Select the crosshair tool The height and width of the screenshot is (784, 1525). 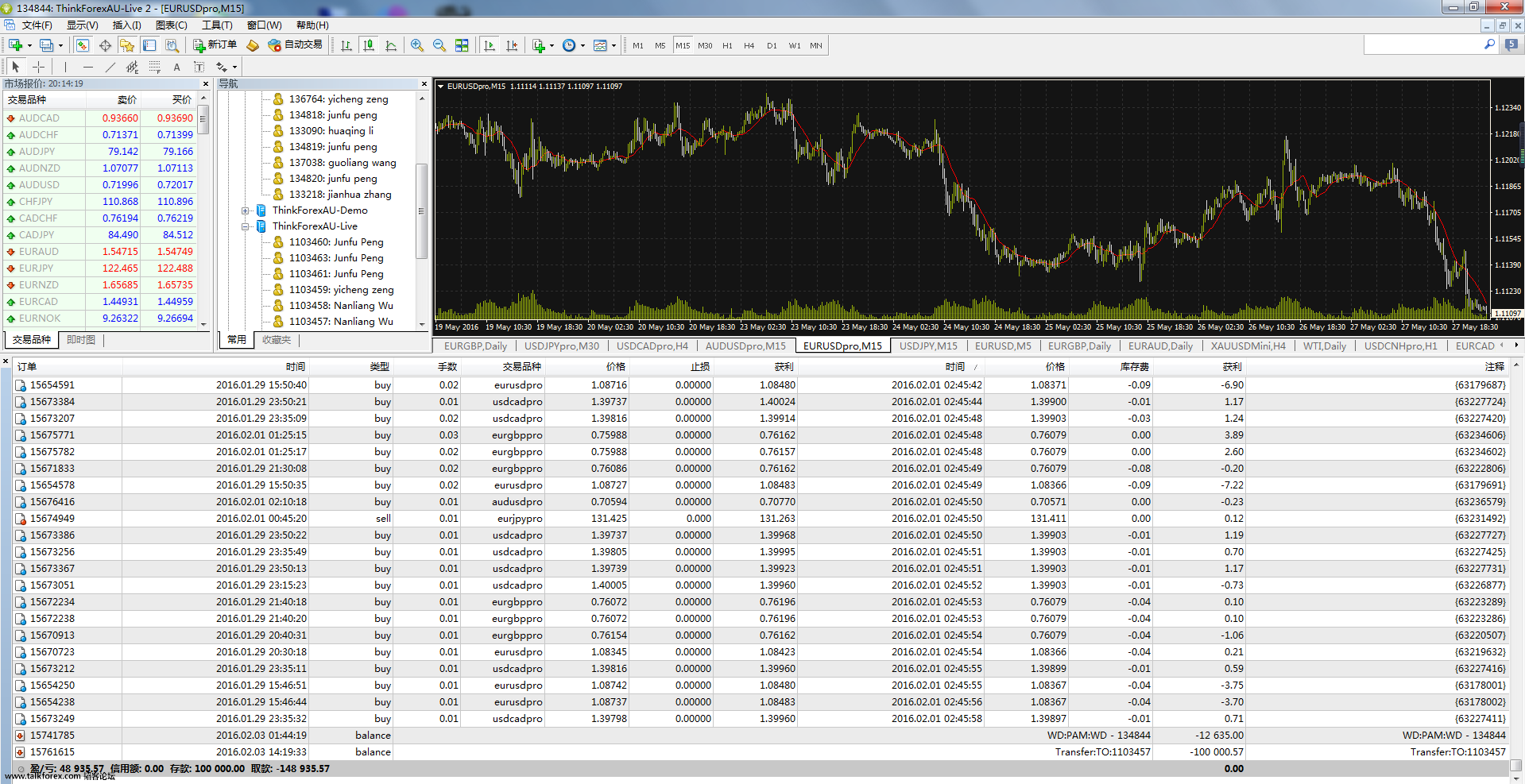pyautogui.click(x=38, y=67)
